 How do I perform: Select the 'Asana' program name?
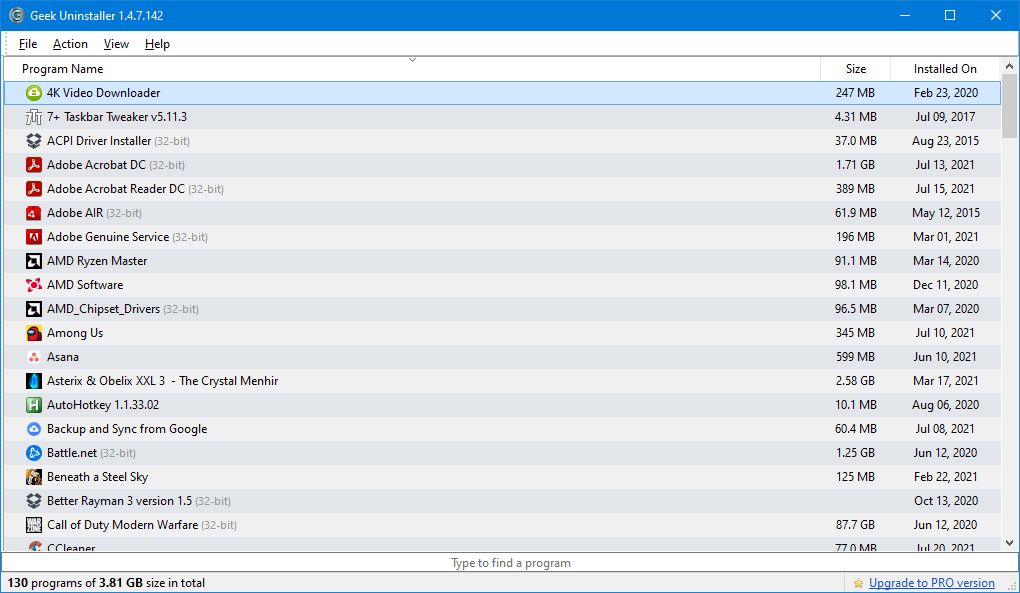(62, 357)
